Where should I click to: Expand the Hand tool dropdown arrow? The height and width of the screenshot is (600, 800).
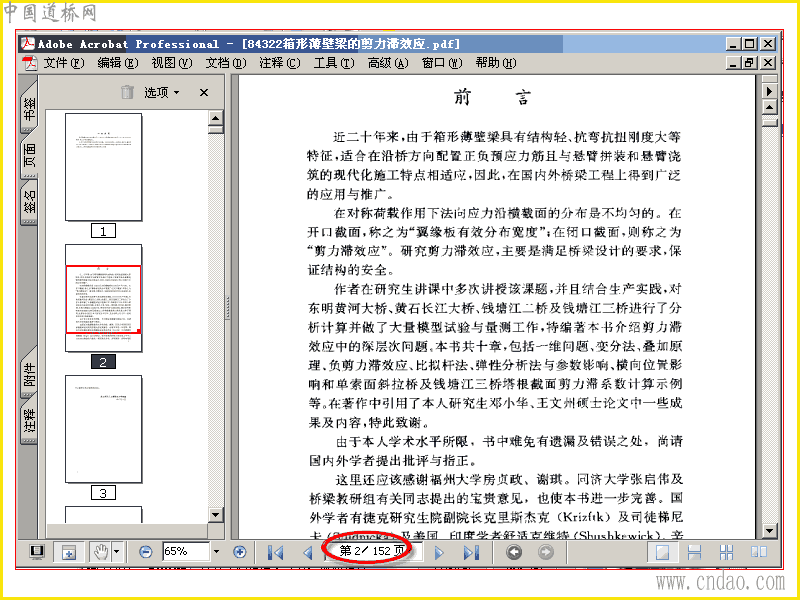[x=117, y=552]
